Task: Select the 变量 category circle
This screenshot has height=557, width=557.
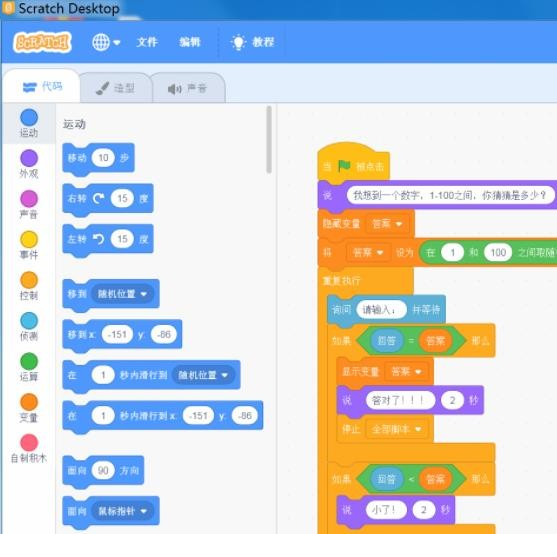Action: 29,402
